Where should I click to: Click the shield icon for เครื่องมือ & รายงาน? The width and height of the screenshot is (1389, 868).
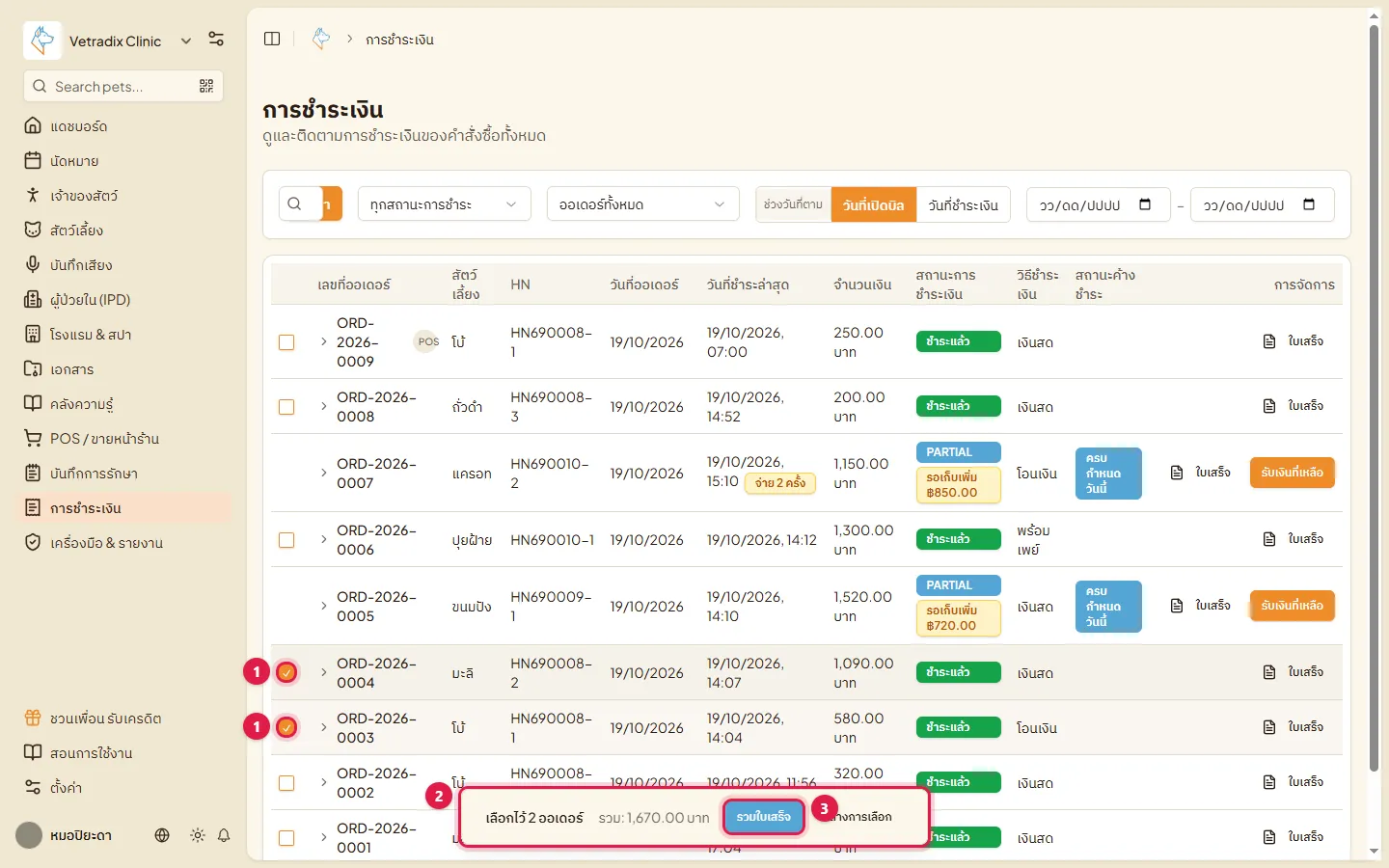33,542
